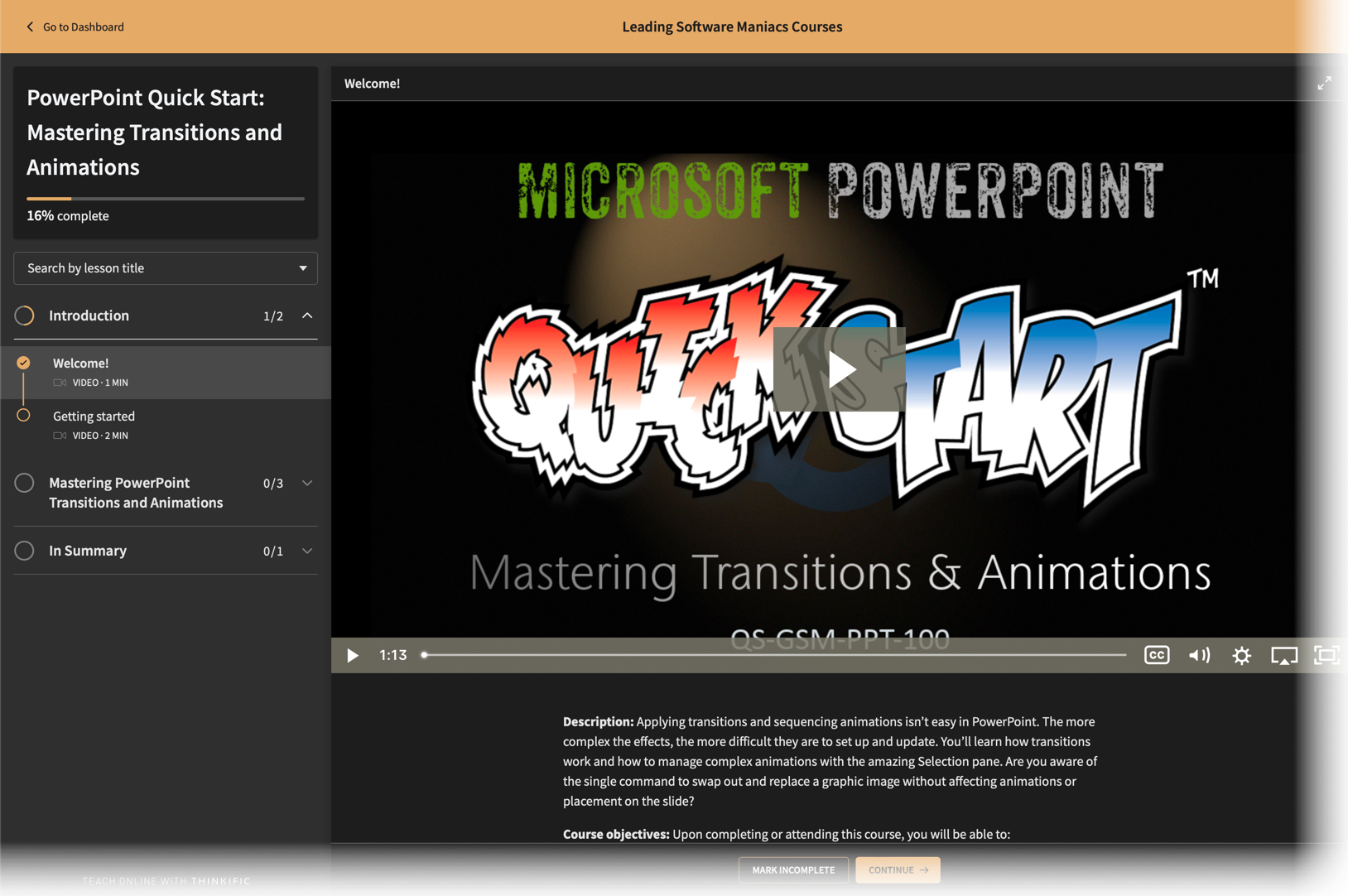This screenshot has width=1348, height=896.
Task: Click the back chevron next to Go to Dashboard
Action: (30, 26)
